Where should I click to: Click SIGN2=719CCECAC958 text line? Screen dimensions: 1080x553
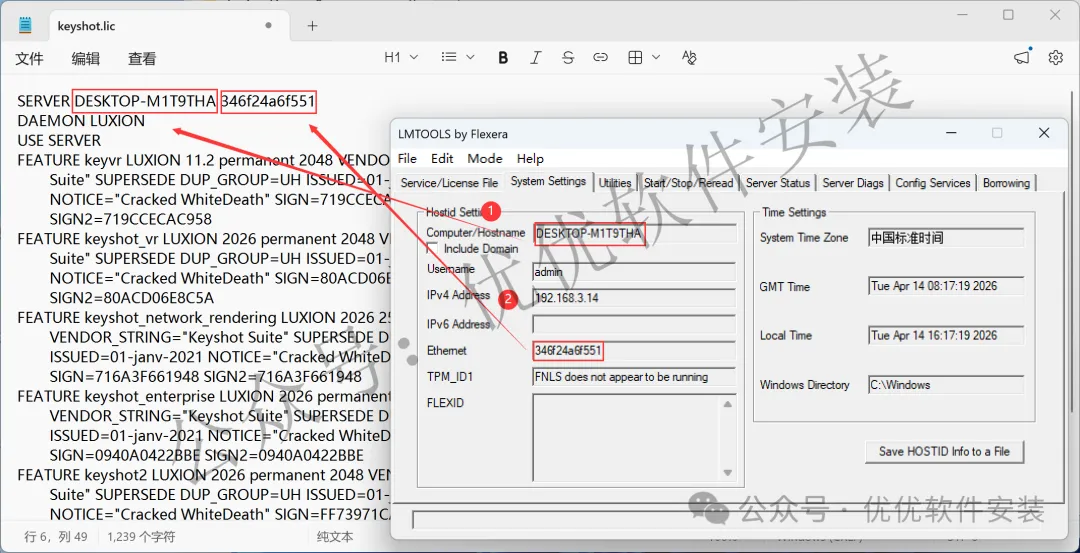(131, 219)
